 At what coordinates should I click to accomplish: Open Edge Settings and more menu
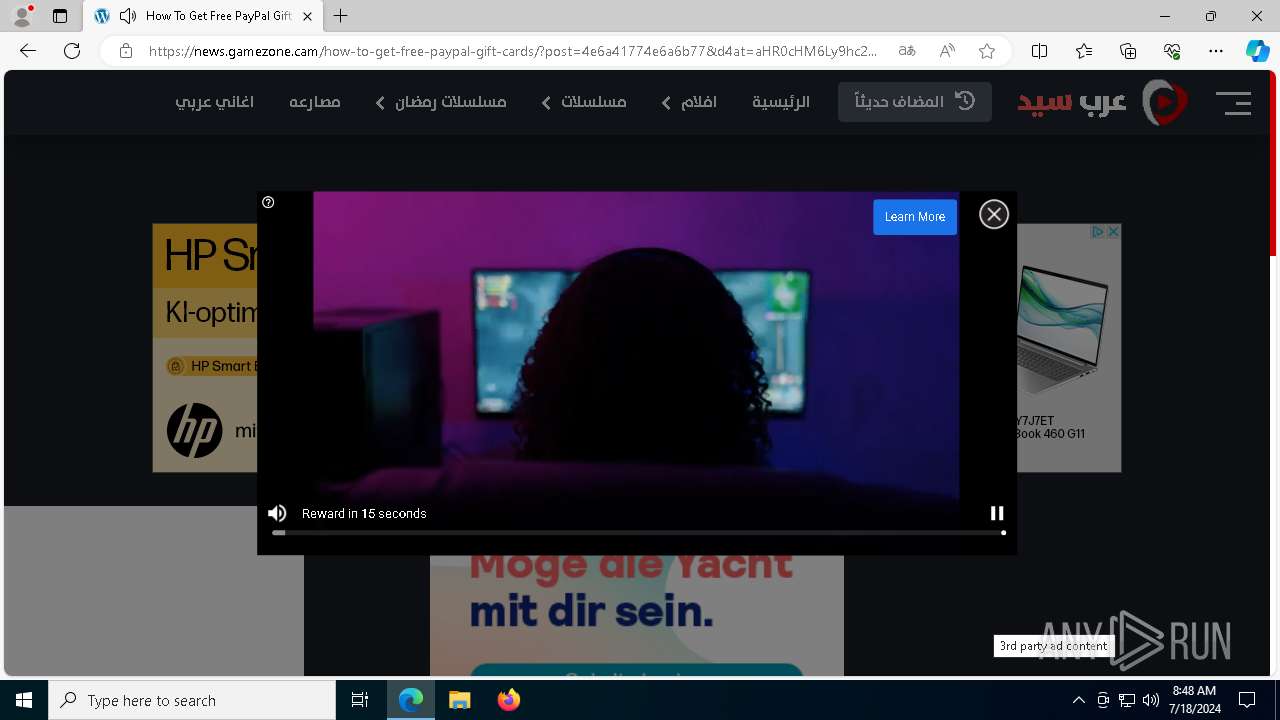pyautogui.click(x=1216, y=51)
